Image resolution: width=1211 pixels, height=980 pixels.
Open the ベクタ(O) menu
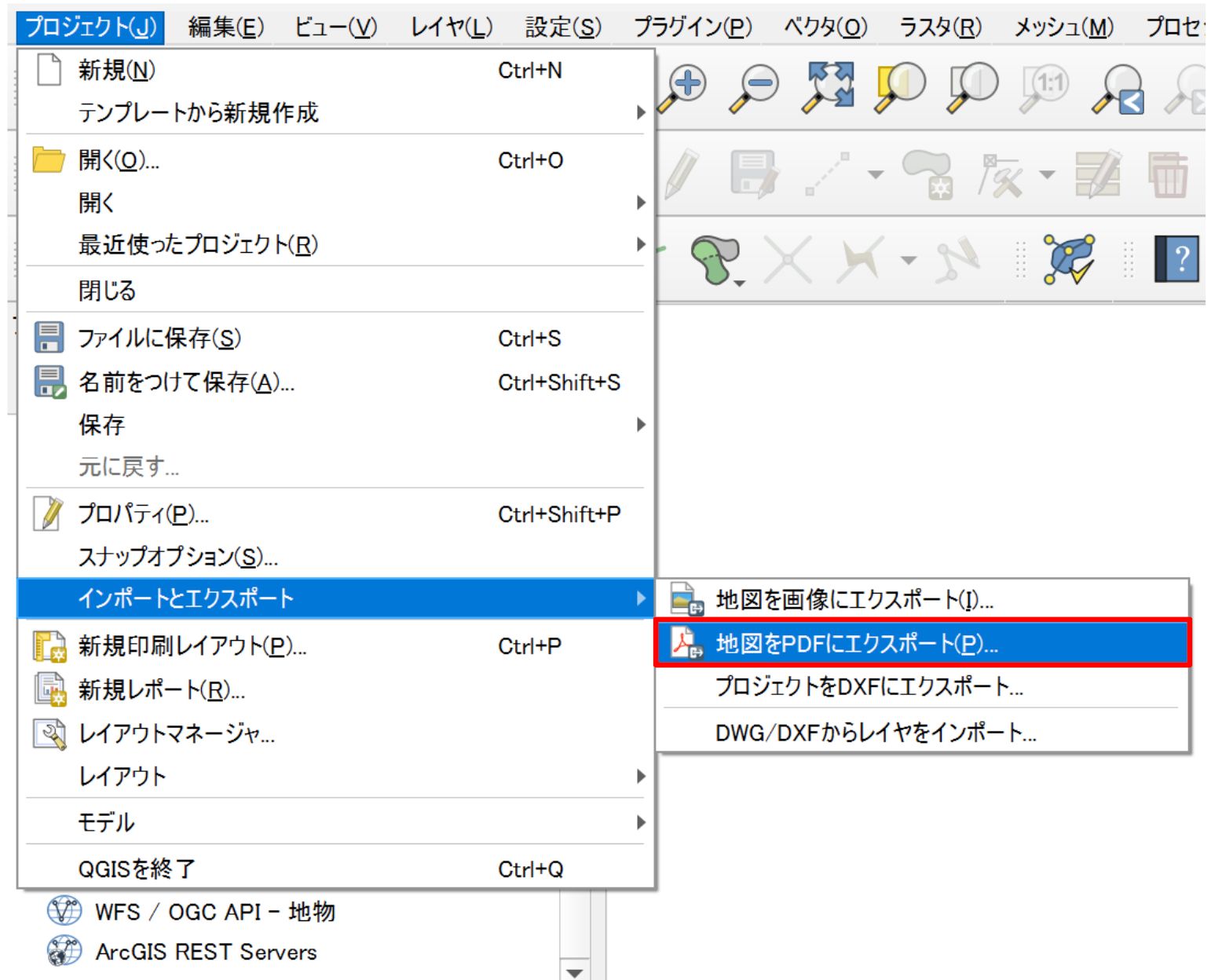(825, 27)
